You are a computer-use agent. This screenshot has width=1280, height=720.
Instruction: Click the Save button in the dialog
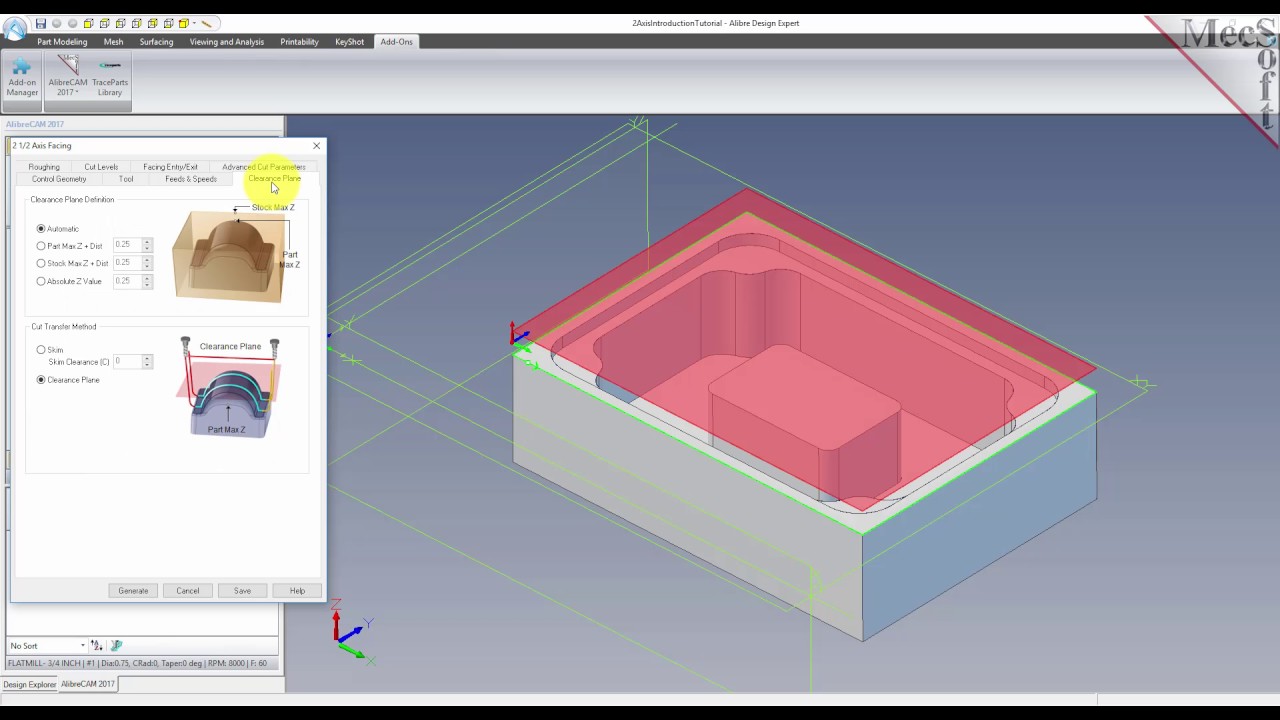click(x=242, y=591)
